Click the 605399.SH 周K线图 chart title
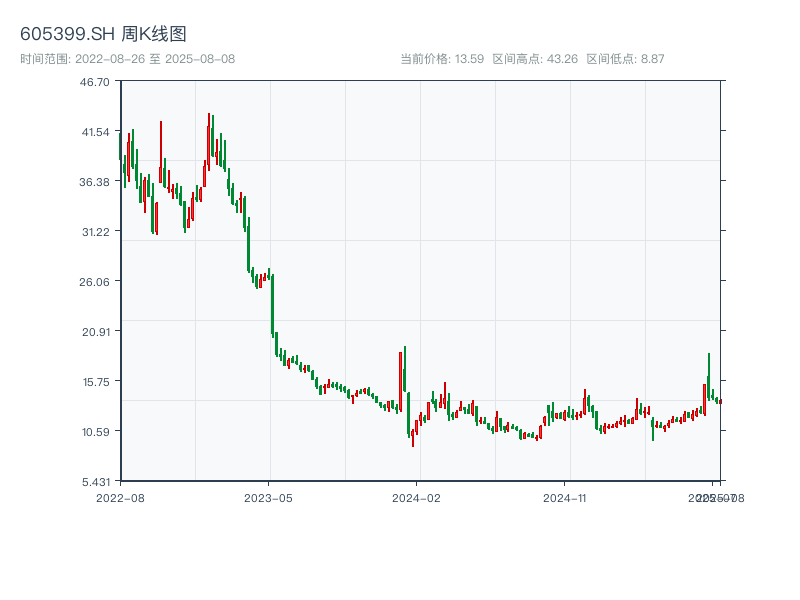 pyautogui.click(x=103, y=34)
